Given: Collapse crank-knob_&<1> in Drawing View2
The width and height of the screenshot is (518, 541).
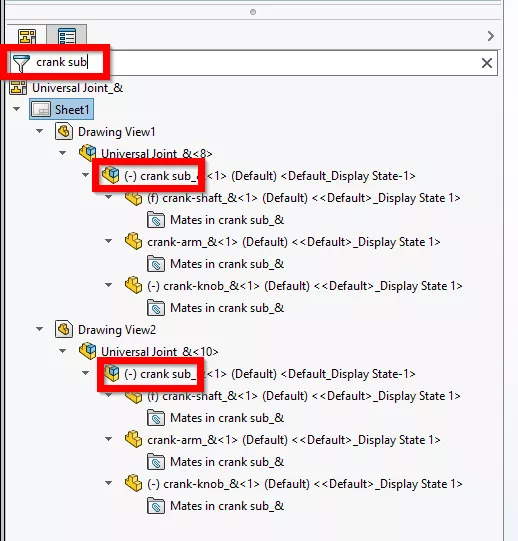Looking at the screenshot, I should [108, 483].
